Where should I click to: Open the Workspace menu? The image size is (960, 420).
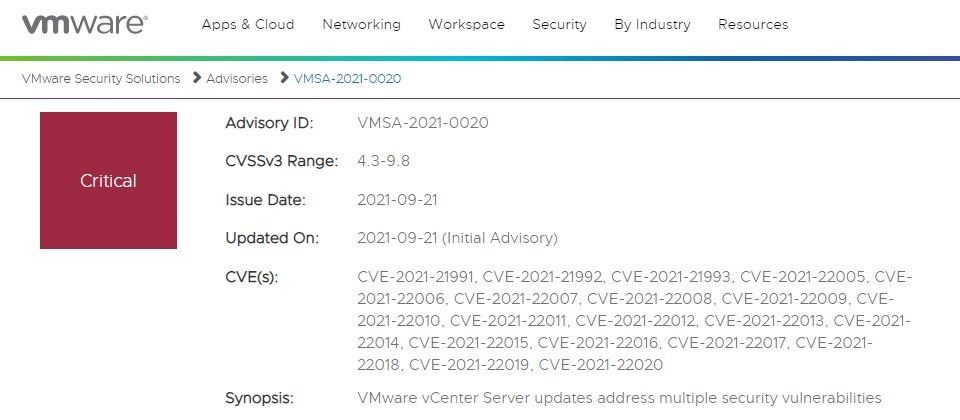pyautogui.click(x=467, y=24)
